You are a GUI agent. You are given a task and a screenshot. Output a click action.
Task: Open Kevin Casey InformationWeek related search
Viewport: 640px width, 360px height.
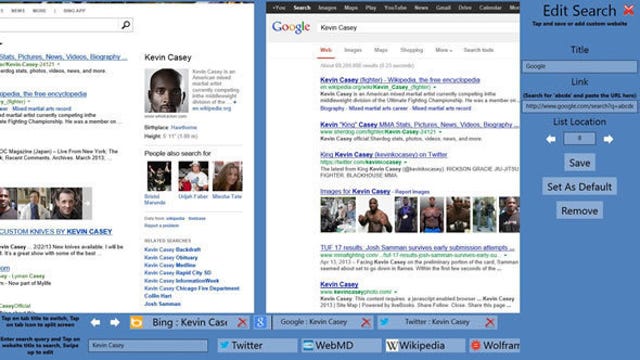point(181,281)
